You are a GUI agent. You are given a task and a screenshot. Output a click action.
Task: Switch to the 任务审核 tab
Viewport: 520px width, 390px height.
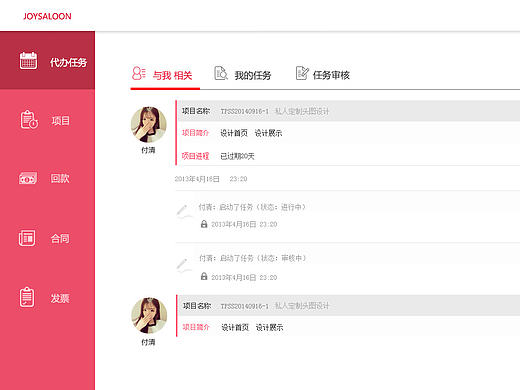click(331, 75)
